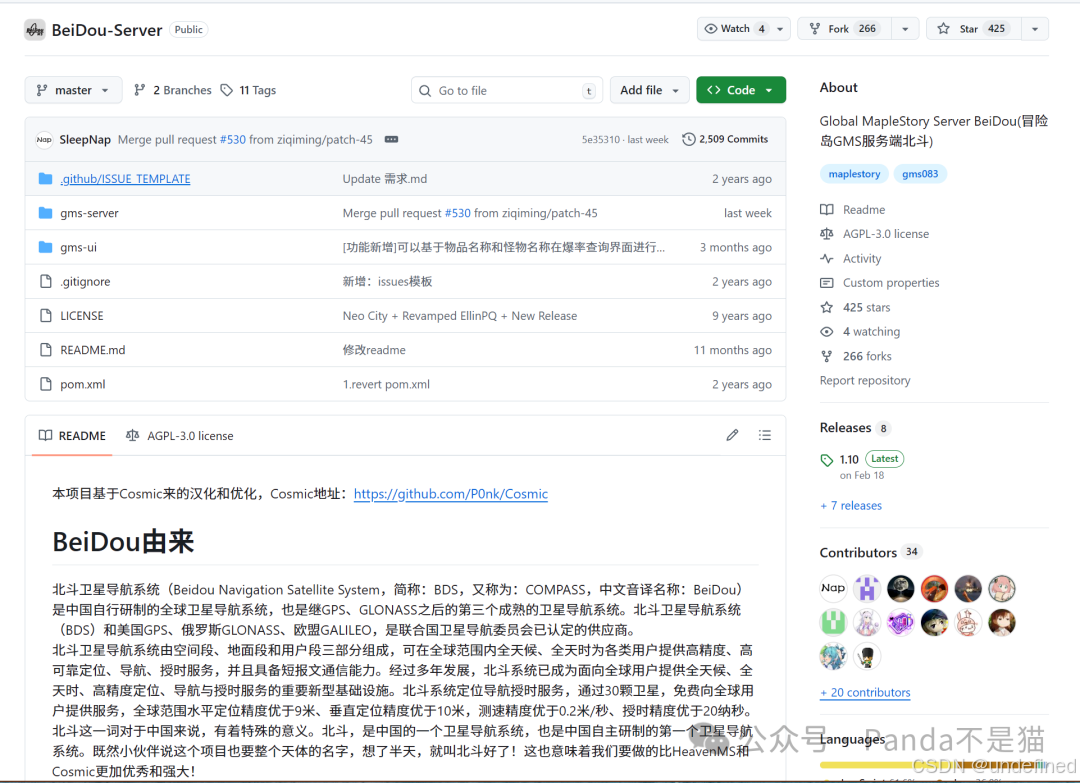Click the BeiDou-Server repository avatar icon
The width and height of the screenshot is (1080, 783).
click(34, 30)
